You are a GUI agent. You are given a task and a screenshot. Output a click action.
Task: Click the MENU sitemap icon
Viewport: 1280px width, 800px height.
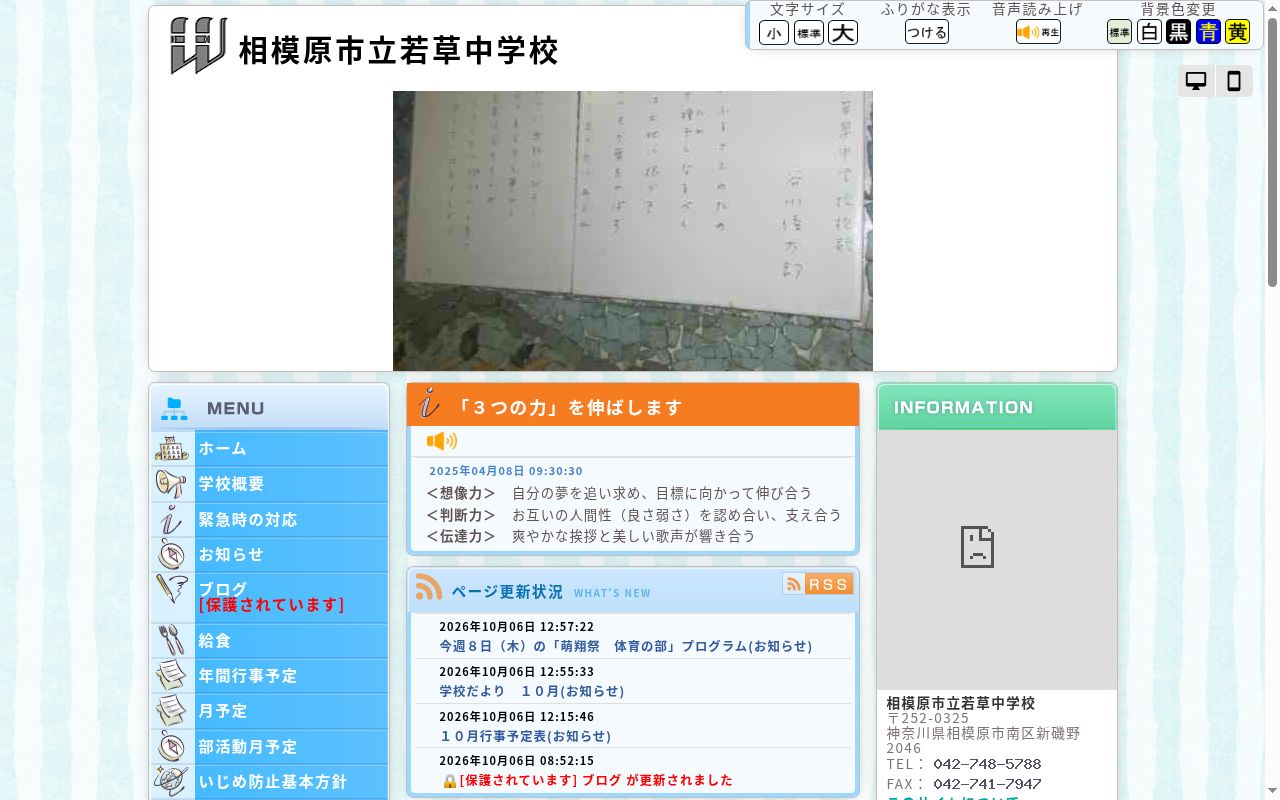[174, 408]
